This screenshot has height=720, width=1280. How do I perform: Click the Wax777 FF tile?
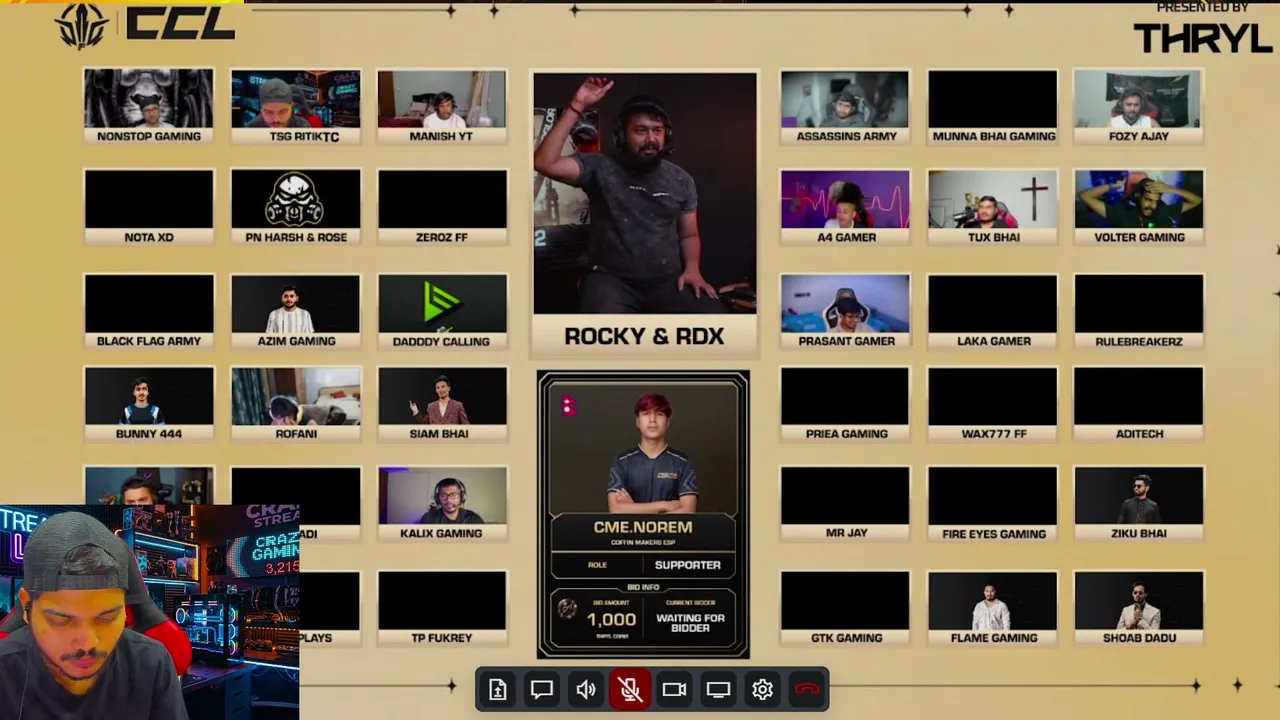pyautogui.click(x=993, y=404)
